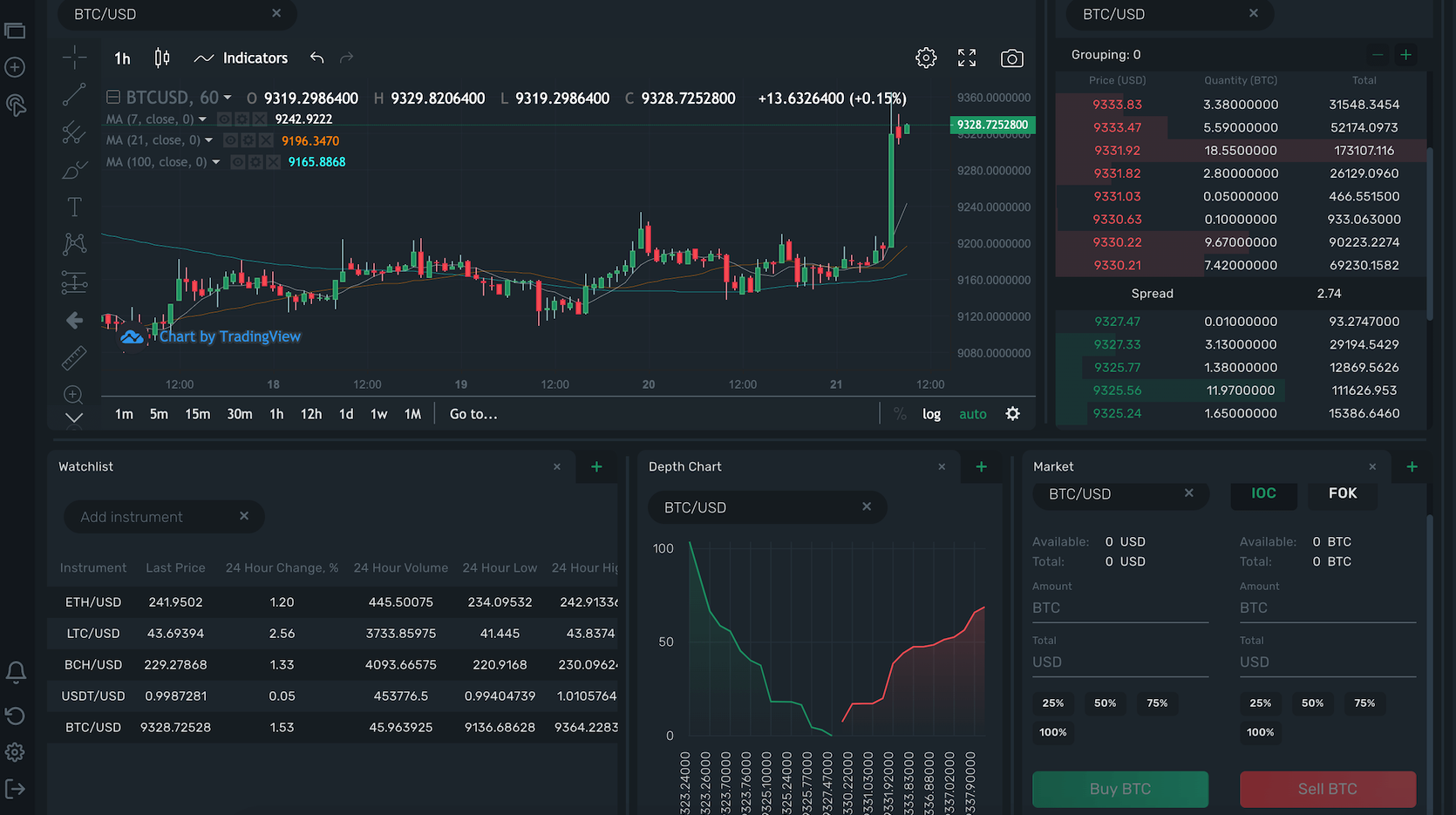
Task: Expand the MA (21, close, 0) indicator dropdown
Action: pos(209,139)
